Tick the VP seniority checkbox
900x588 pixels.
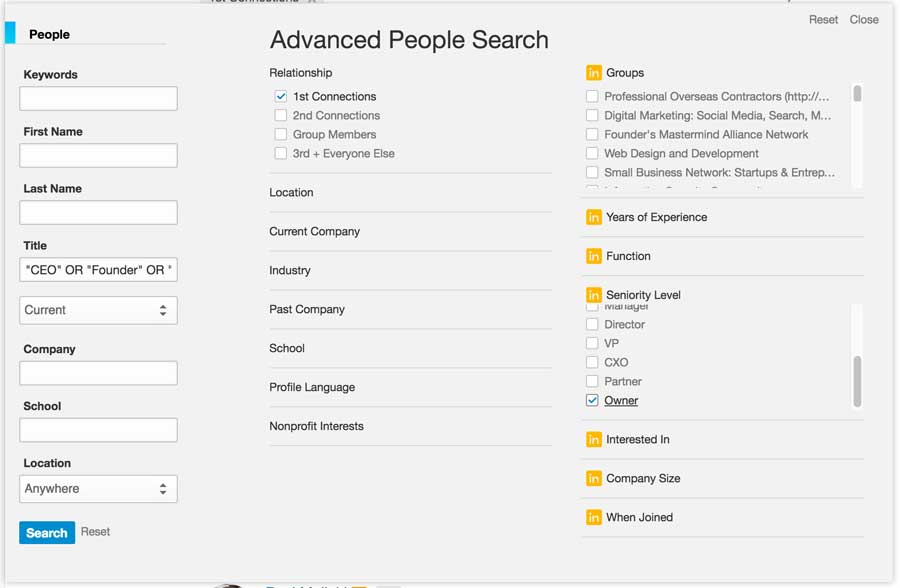coord(592,343)
